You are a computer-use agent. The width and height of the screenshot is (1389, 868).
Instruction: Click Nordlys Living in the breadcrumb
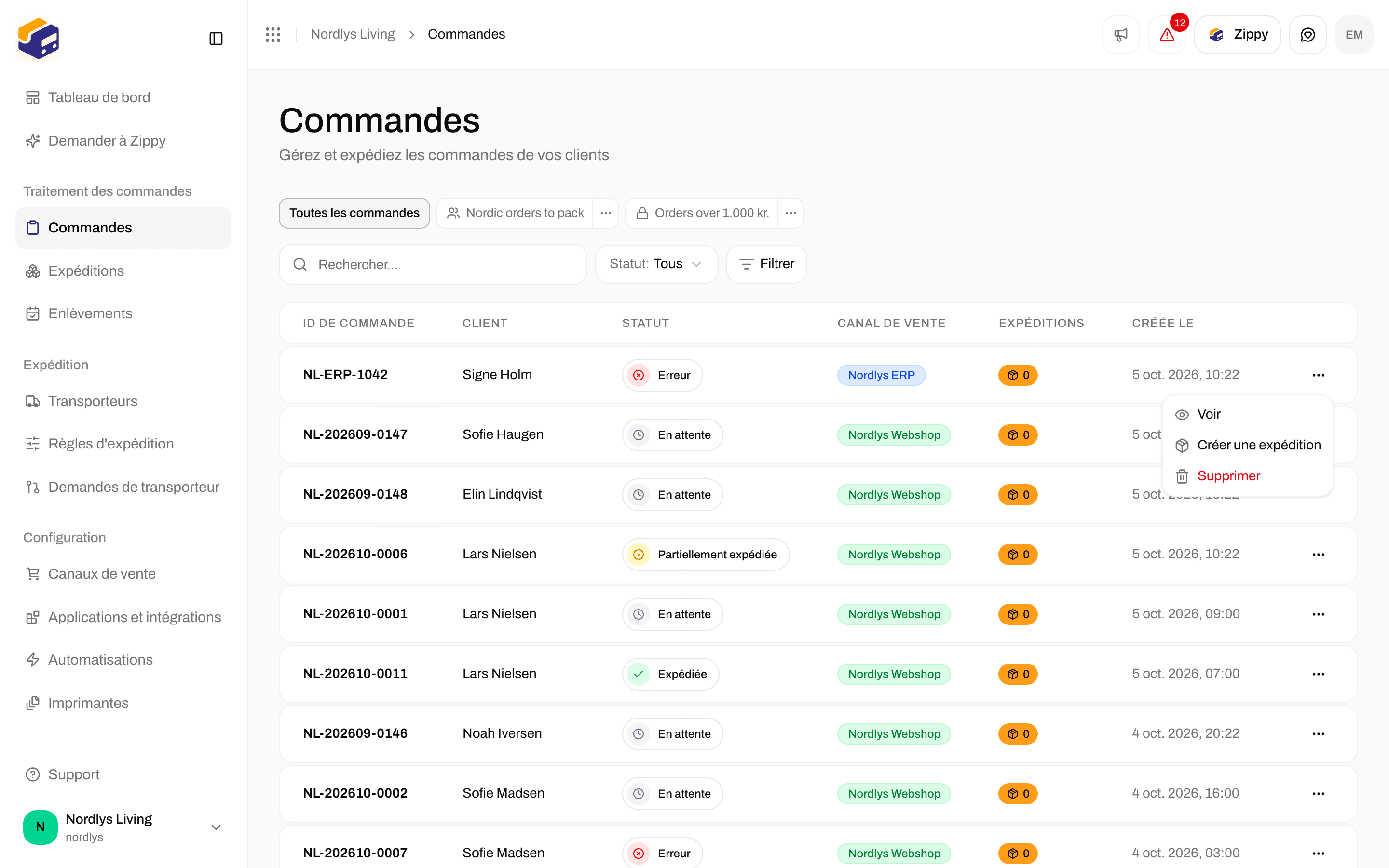pyautogui.click(x=353, y=34)
